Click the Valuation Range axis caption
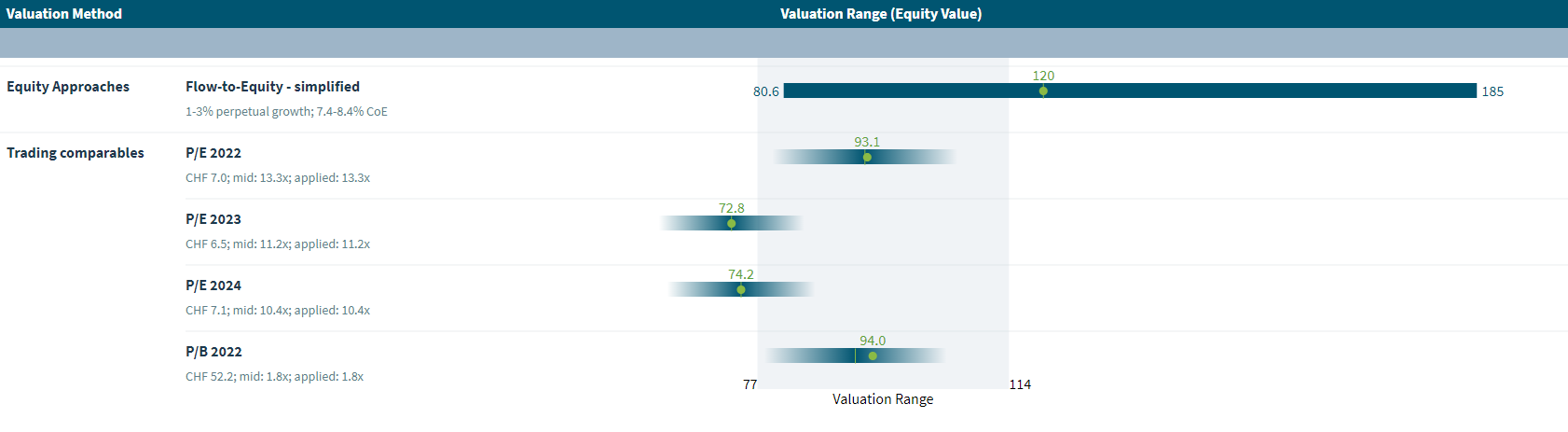 click(x=883, y=399)
